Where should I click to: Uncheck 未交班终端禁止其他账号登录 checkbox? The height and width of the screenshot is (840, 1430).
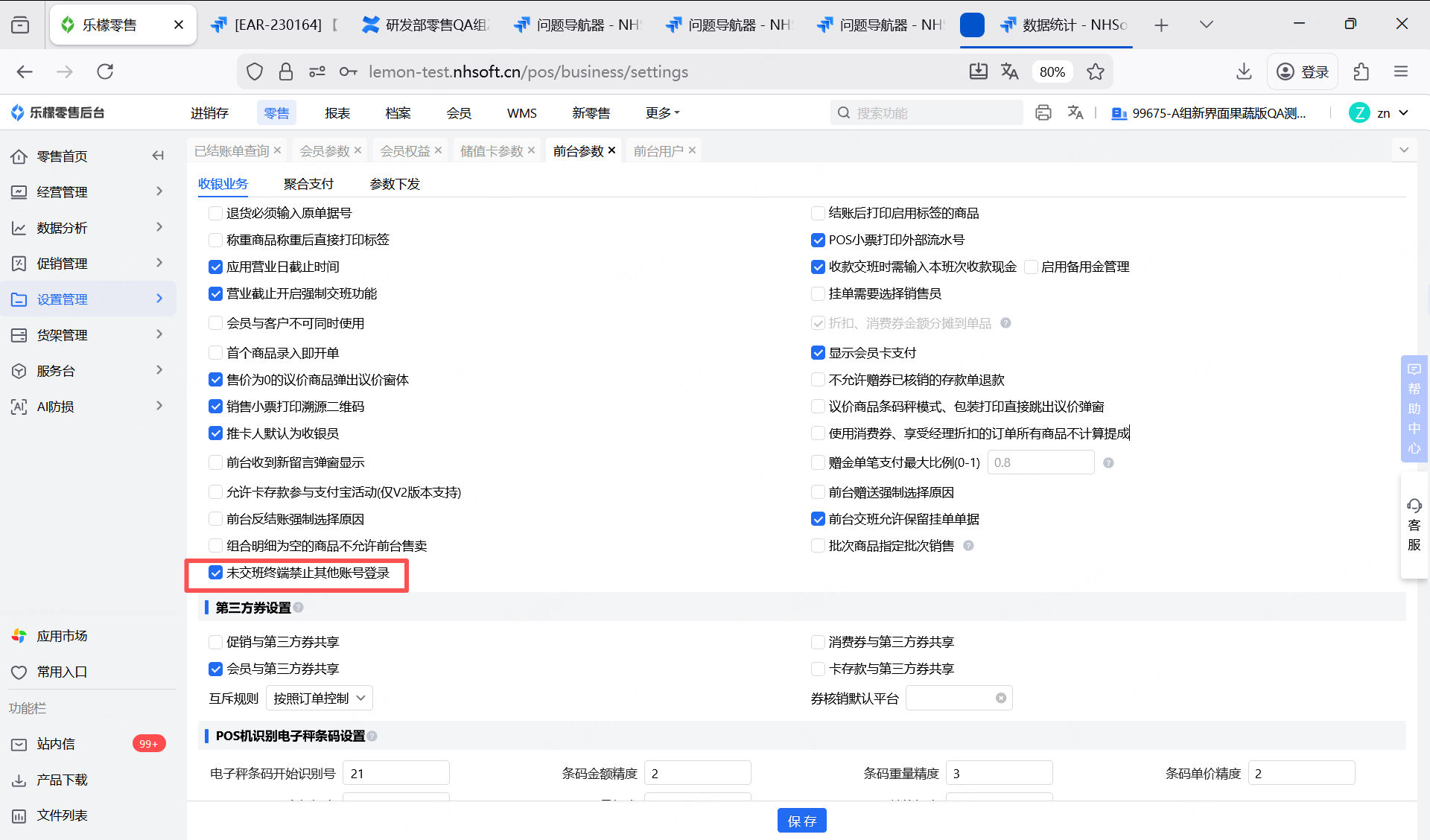[x=216, y=573]
